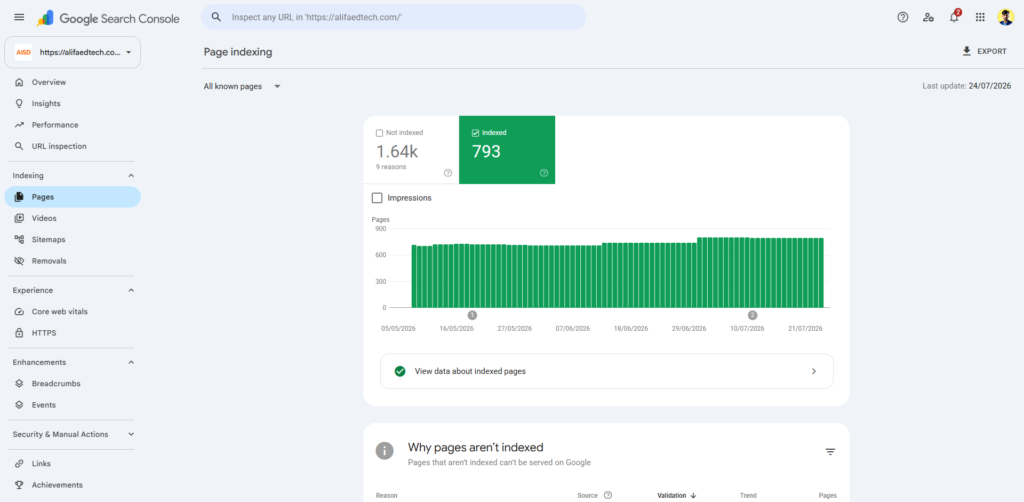Click the Links icon in the sidebar
1024x502 pixels.
[19, 463]
